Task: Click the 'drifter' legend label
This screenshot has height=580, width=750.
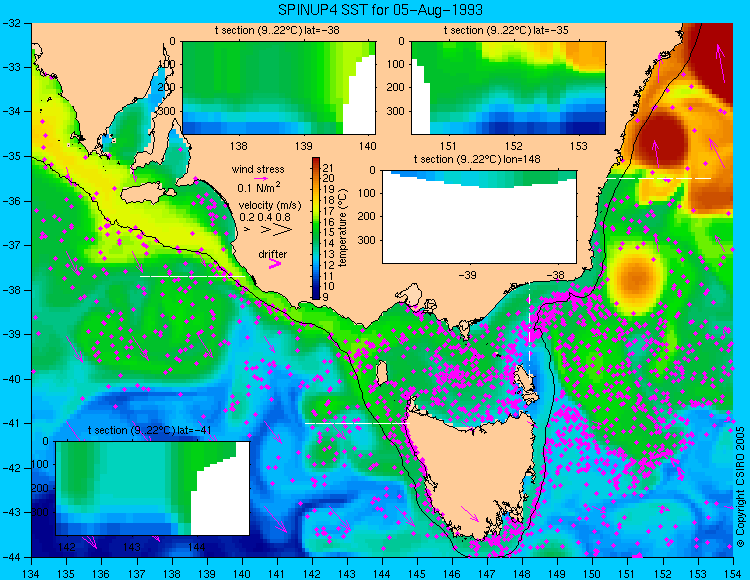Action: pos(273,254)
